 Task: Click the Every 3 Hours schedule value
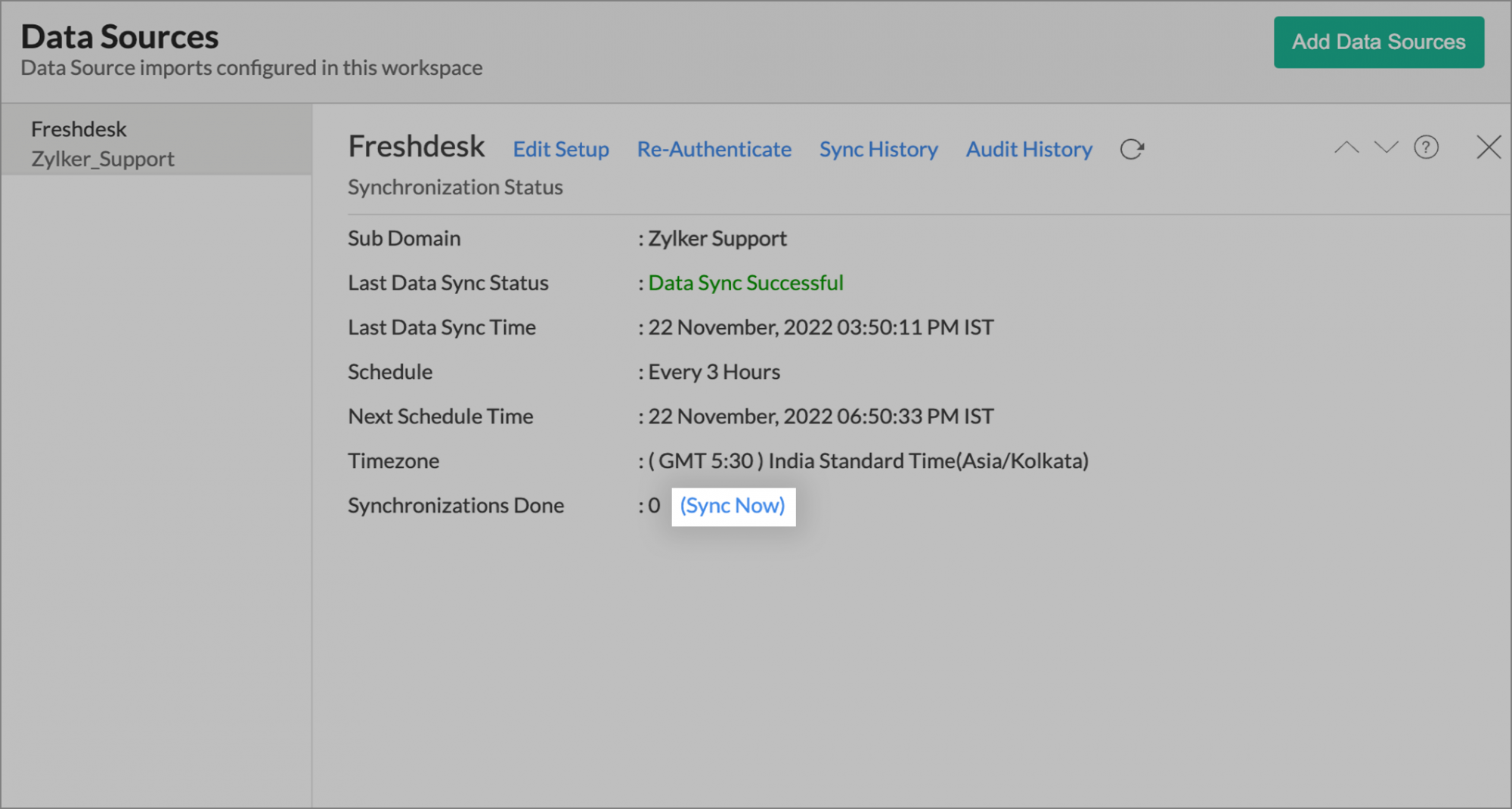click(x=714, y=372)
